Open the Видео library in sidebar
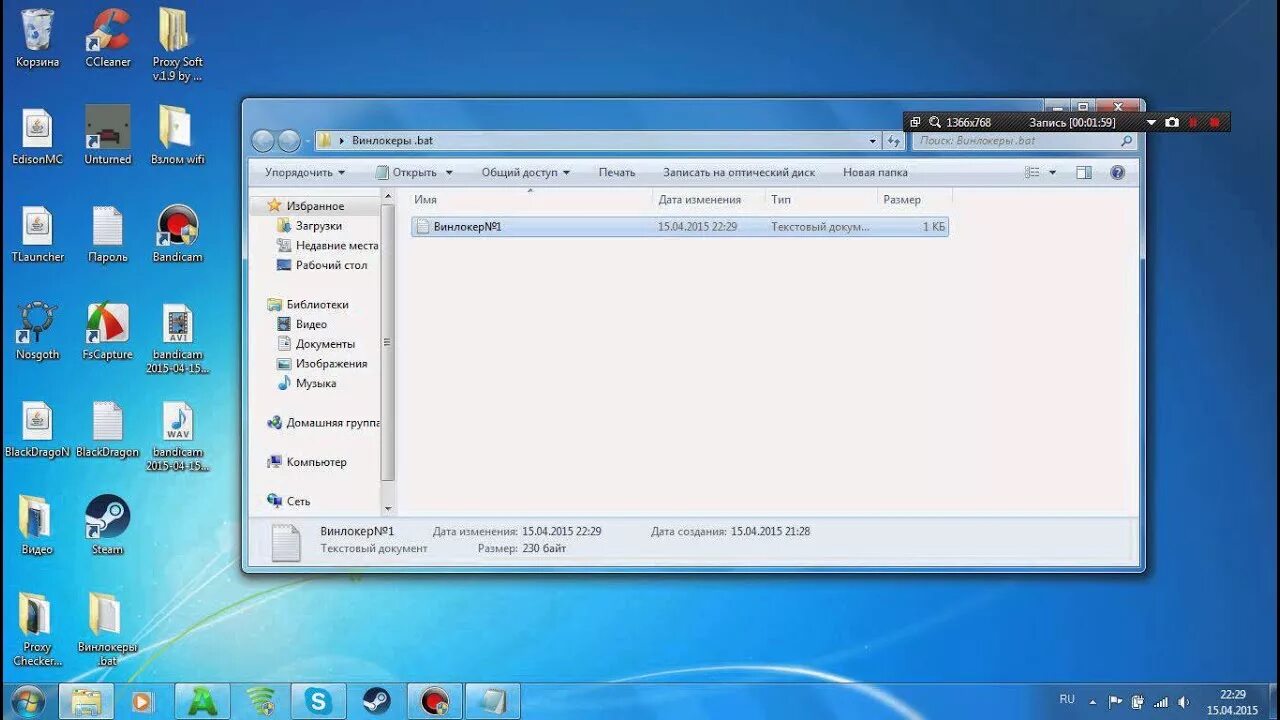1280x720 pixels. pos(302,324)
